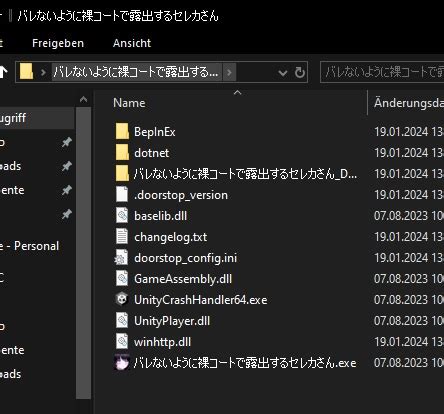The image size is (444, 414).
Task: Select winhttp.dll file name
Action: click(x=162, y=342)
